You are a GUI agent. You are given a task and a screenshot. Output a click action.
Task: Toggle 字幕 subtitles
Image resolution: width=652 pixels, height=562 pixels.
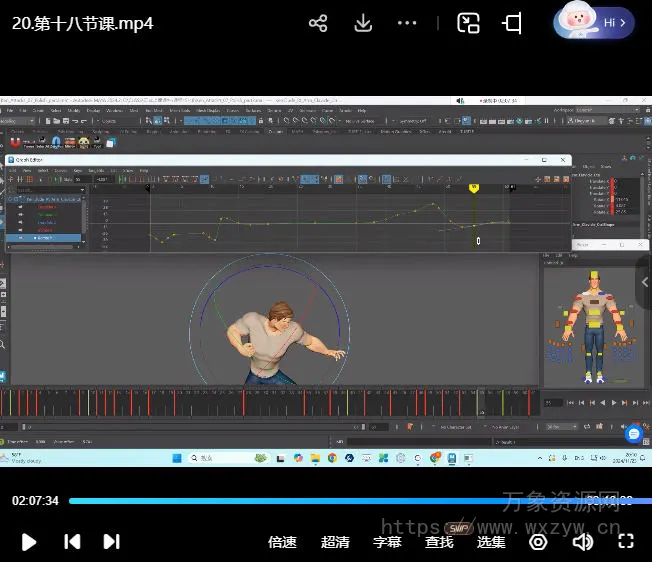[x=387, y=542]
